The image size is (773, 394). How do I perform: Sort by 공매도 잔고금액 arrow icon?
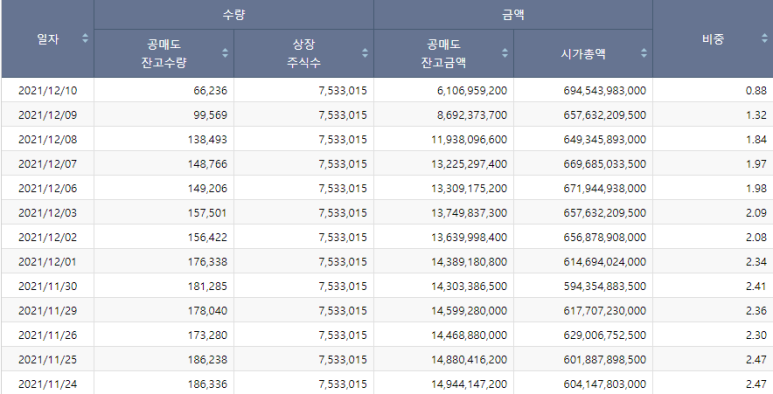(x=505, y=53)
